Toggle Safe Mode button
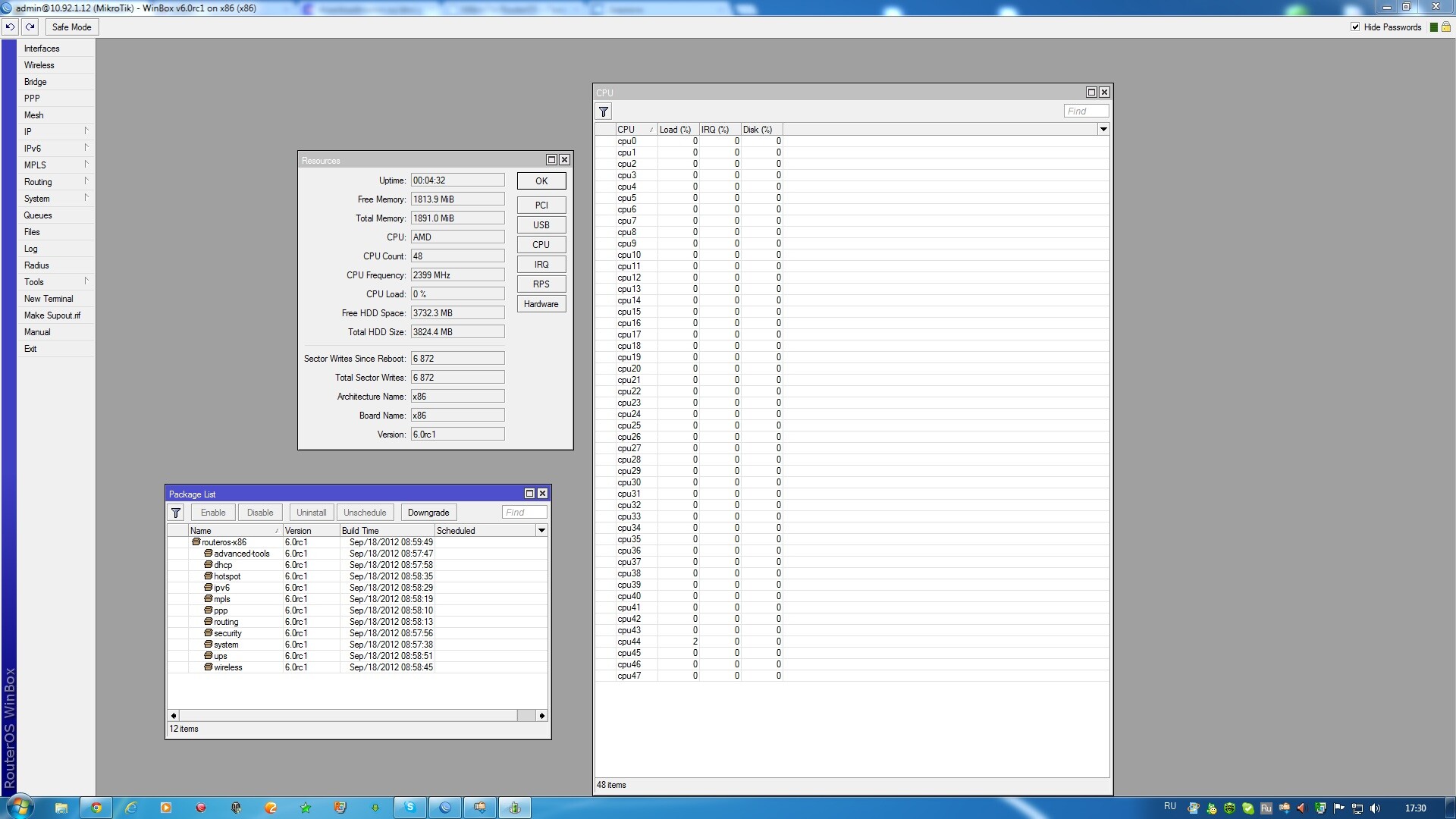1456x819 pixels. click(71, 27)
